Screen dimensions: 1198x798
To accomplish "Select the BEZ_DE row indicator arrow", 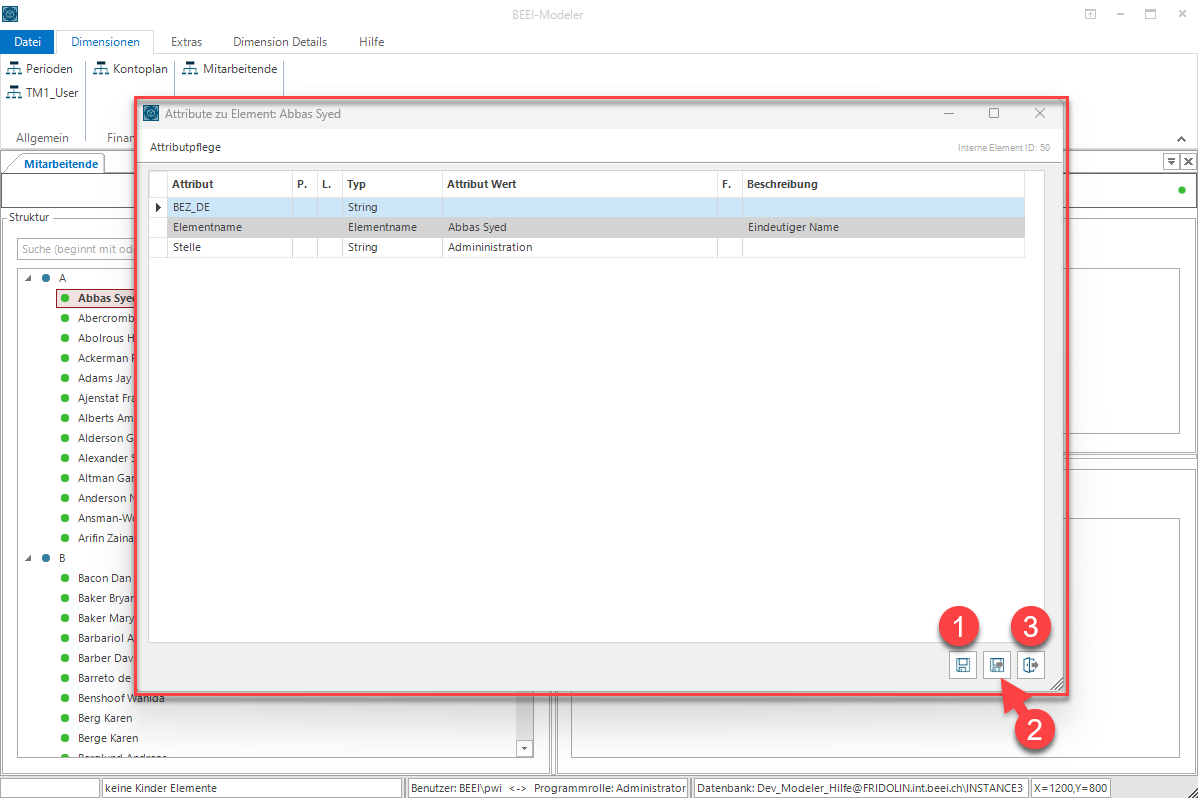I will [158, 207].
